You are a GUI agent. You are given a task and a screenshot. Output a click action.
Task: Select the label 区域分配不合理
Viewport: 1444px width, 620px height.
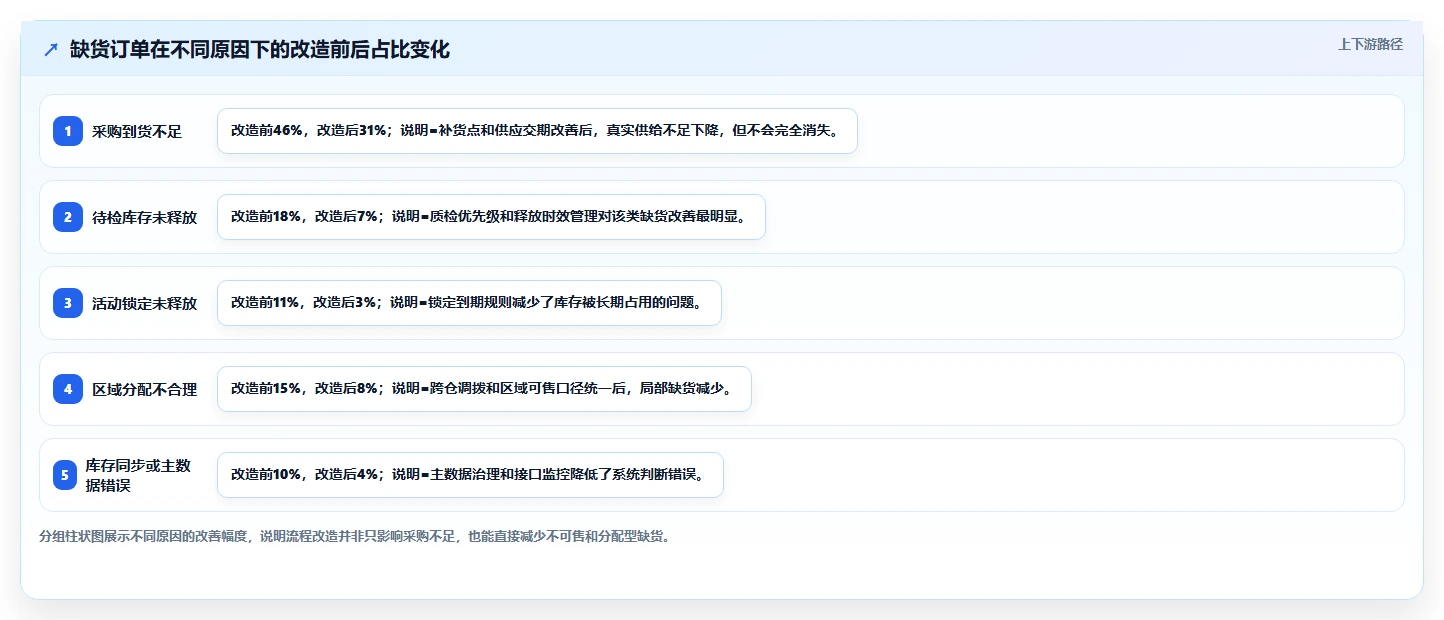[144, 389]
